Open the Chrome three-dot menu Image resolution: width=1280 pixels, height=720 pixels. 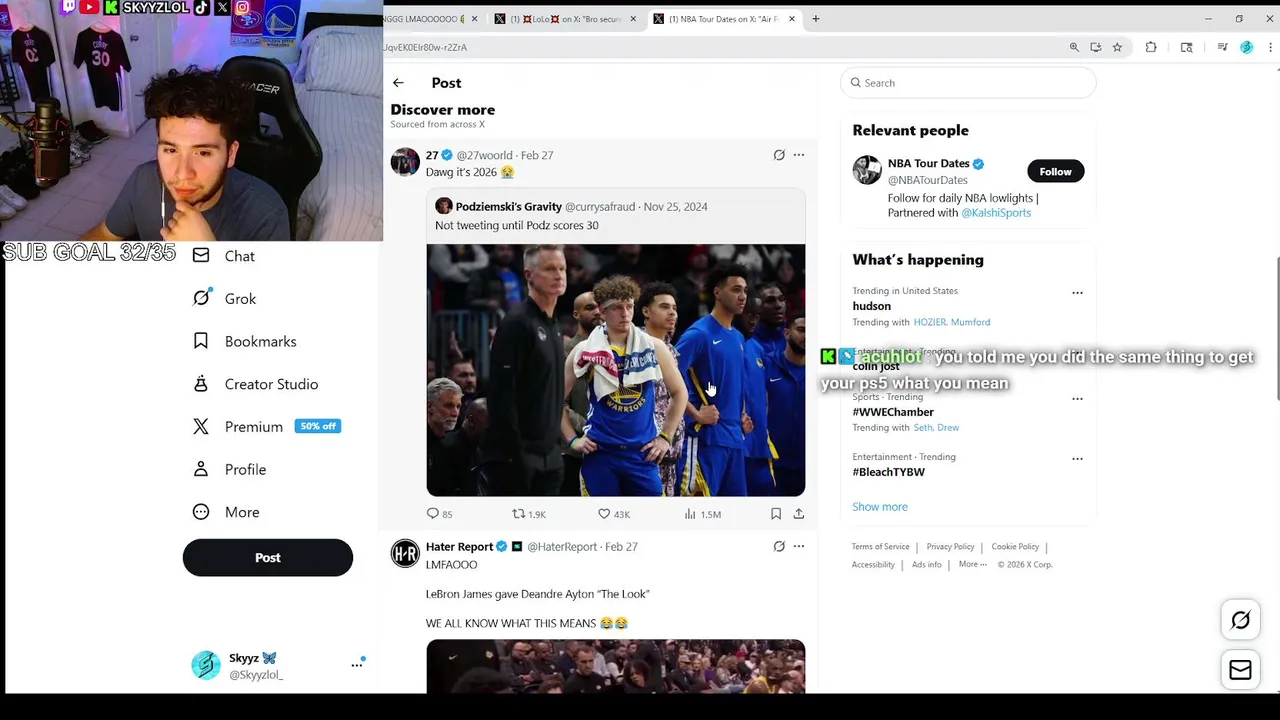click(1271, 47)
